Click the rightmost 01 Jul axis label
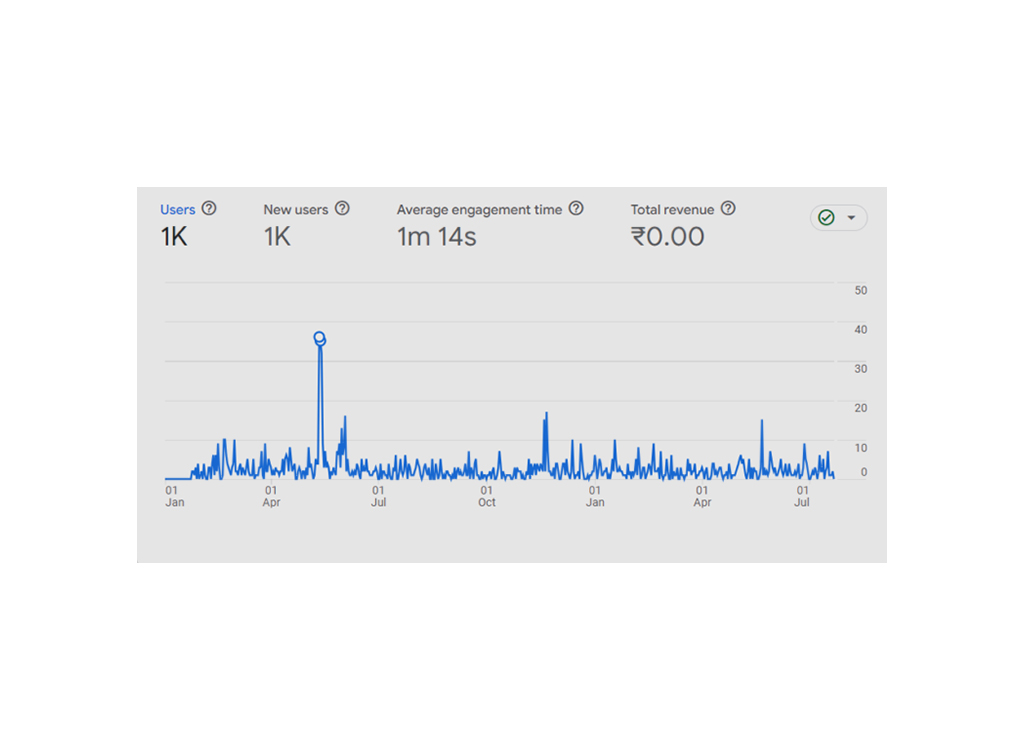 [x=801, y=496]
